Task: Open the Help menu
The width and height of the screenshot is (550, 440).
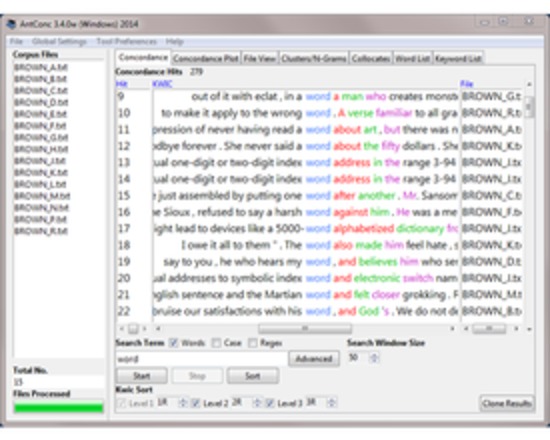Action: pyautogui.click(x=174, y=42)
